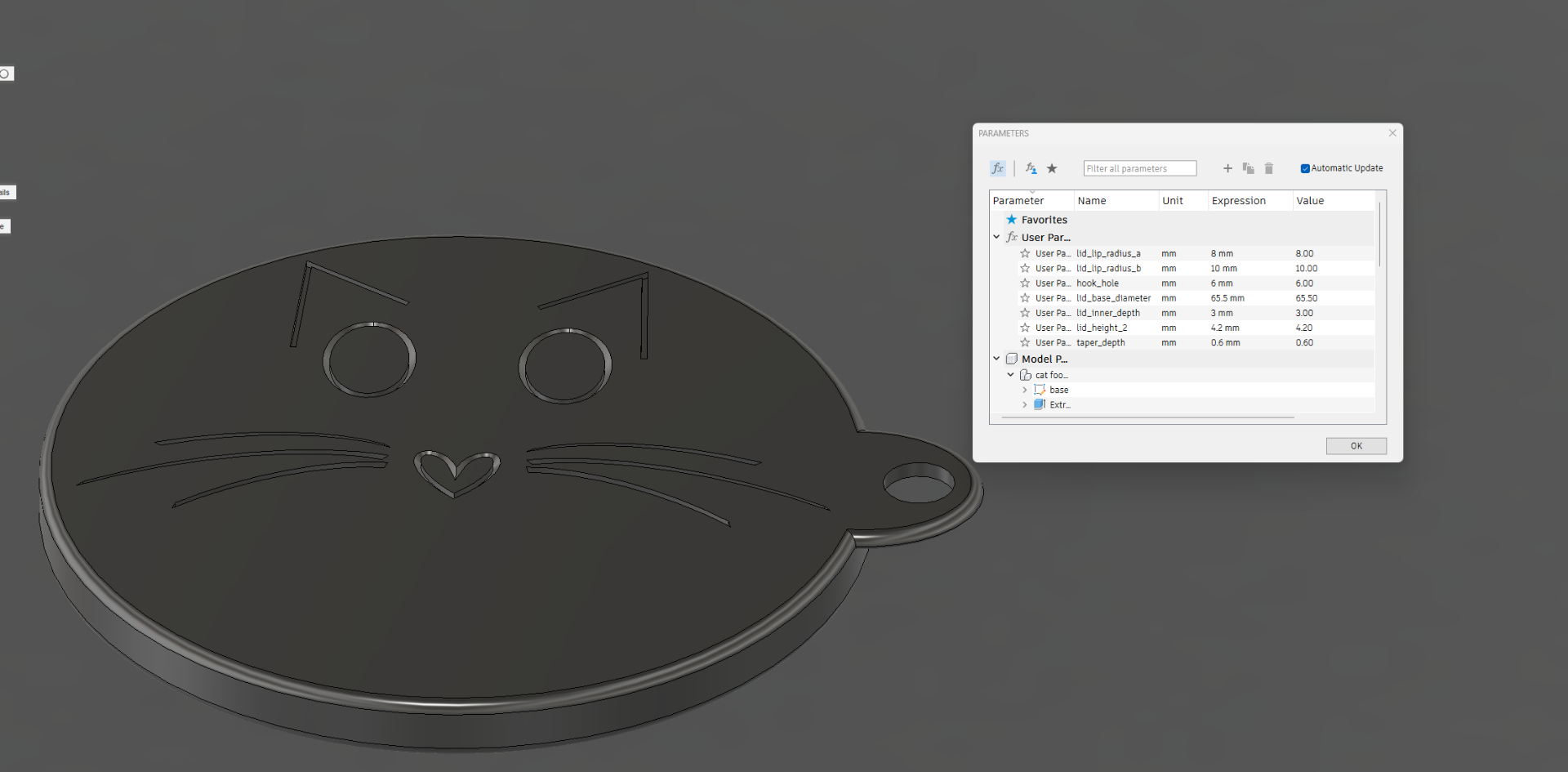
Task: Edit the 6 mm expression cell
Action: [x=1249, y=283]
